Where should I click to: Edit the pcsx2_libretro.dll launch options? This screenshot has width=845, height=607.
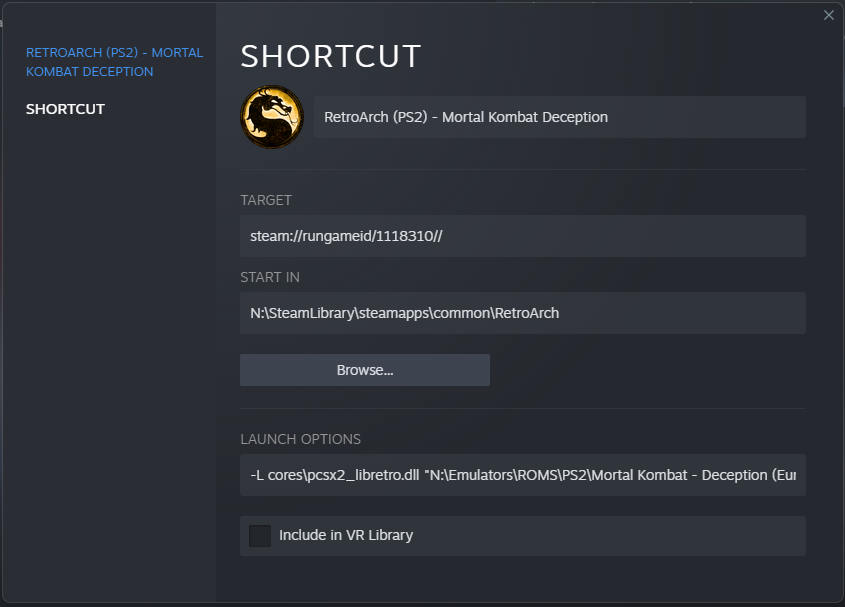point(522,475)
